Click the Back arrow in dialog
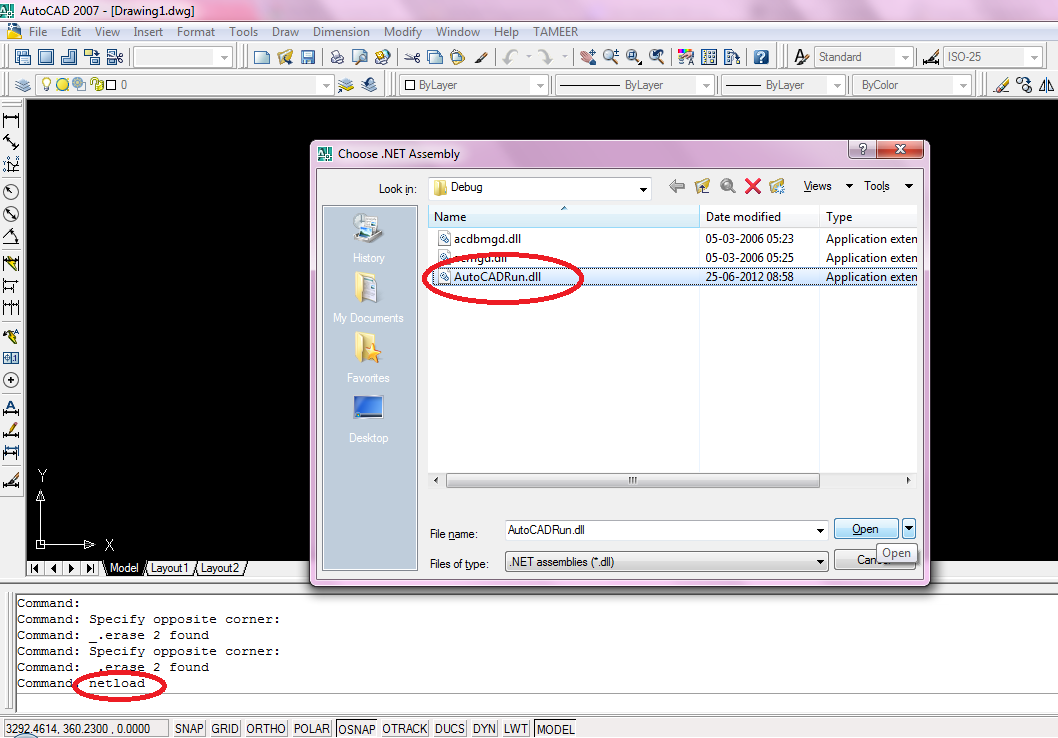This screenshot has height=738, width=1058. [677, 186]
